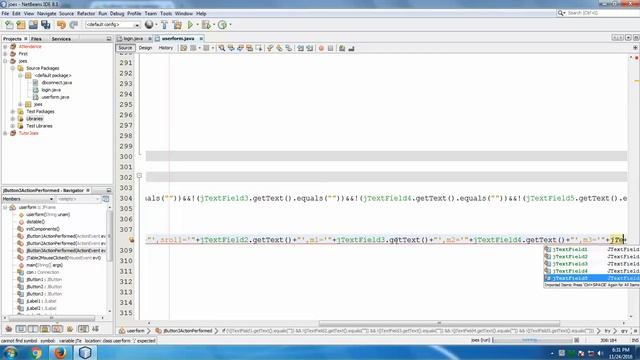Click the editor horizontal scrollbar thumb
The height and width of the screenshot is (360, 640).
point(439,323)
